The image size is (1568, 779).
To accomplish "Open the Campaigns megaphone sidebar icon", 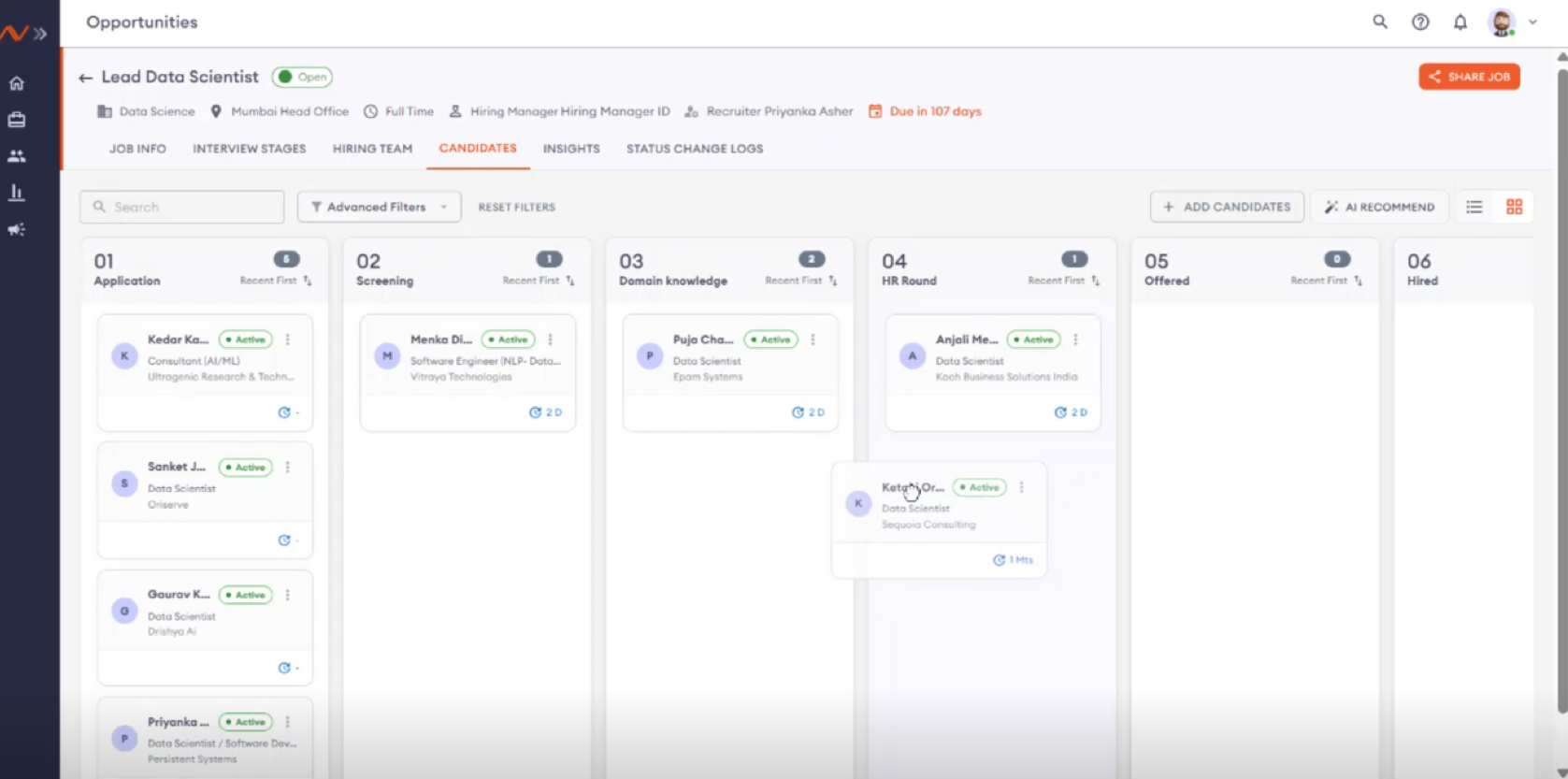I will point(17,229).
